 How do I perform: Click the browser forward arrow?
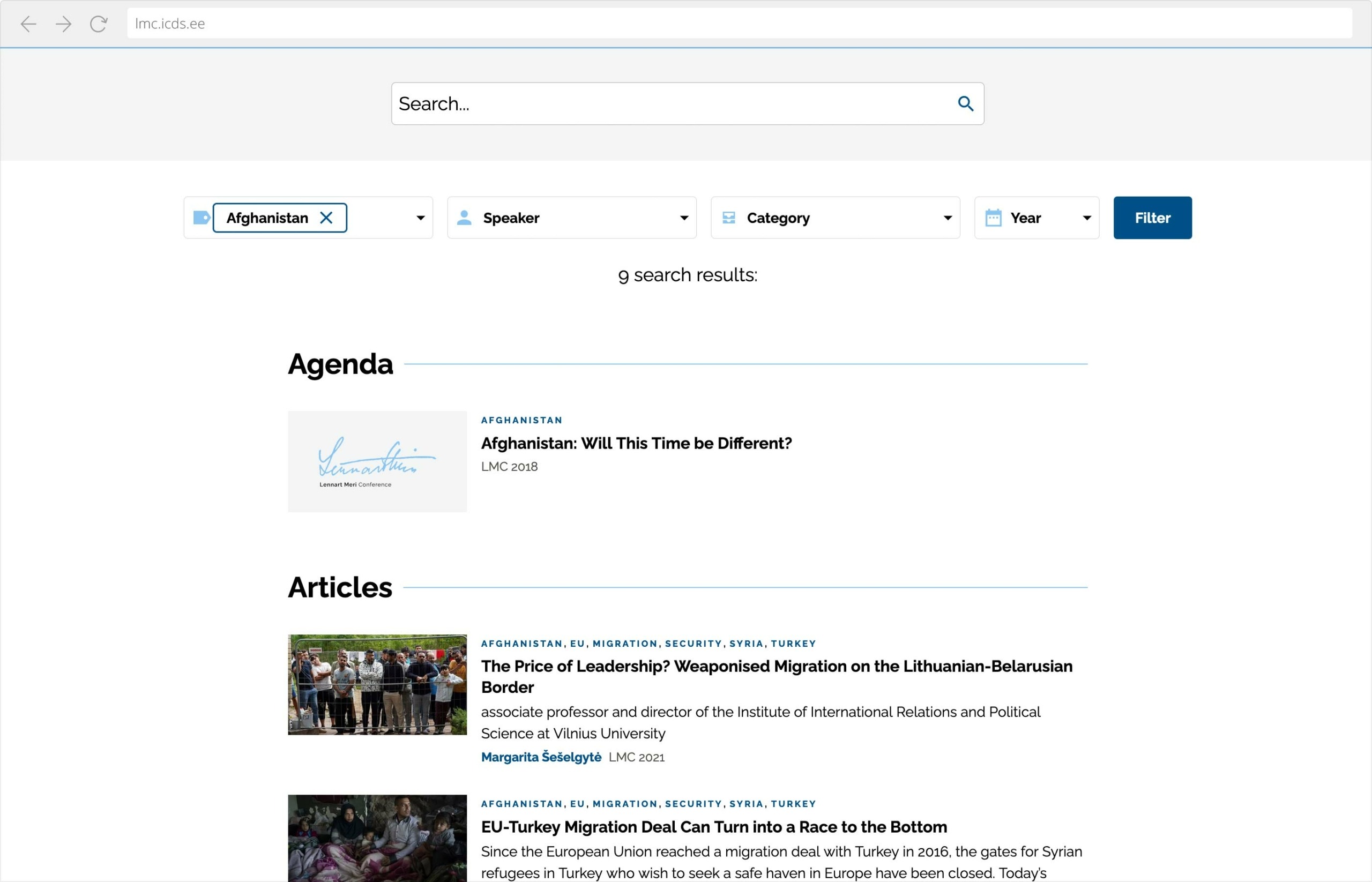click(x=64, y=24)
